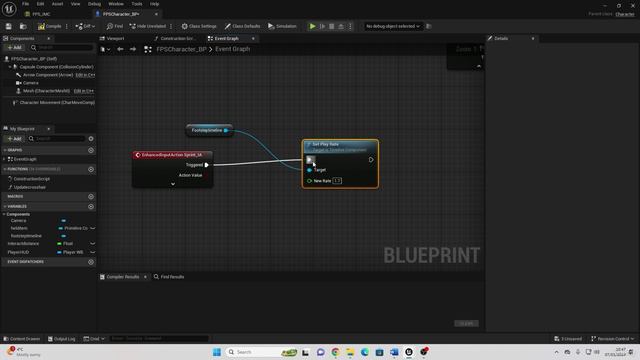Screen dimensions: 640x360
Task: Open play mode options menu
Action: (x=350, y=26)
